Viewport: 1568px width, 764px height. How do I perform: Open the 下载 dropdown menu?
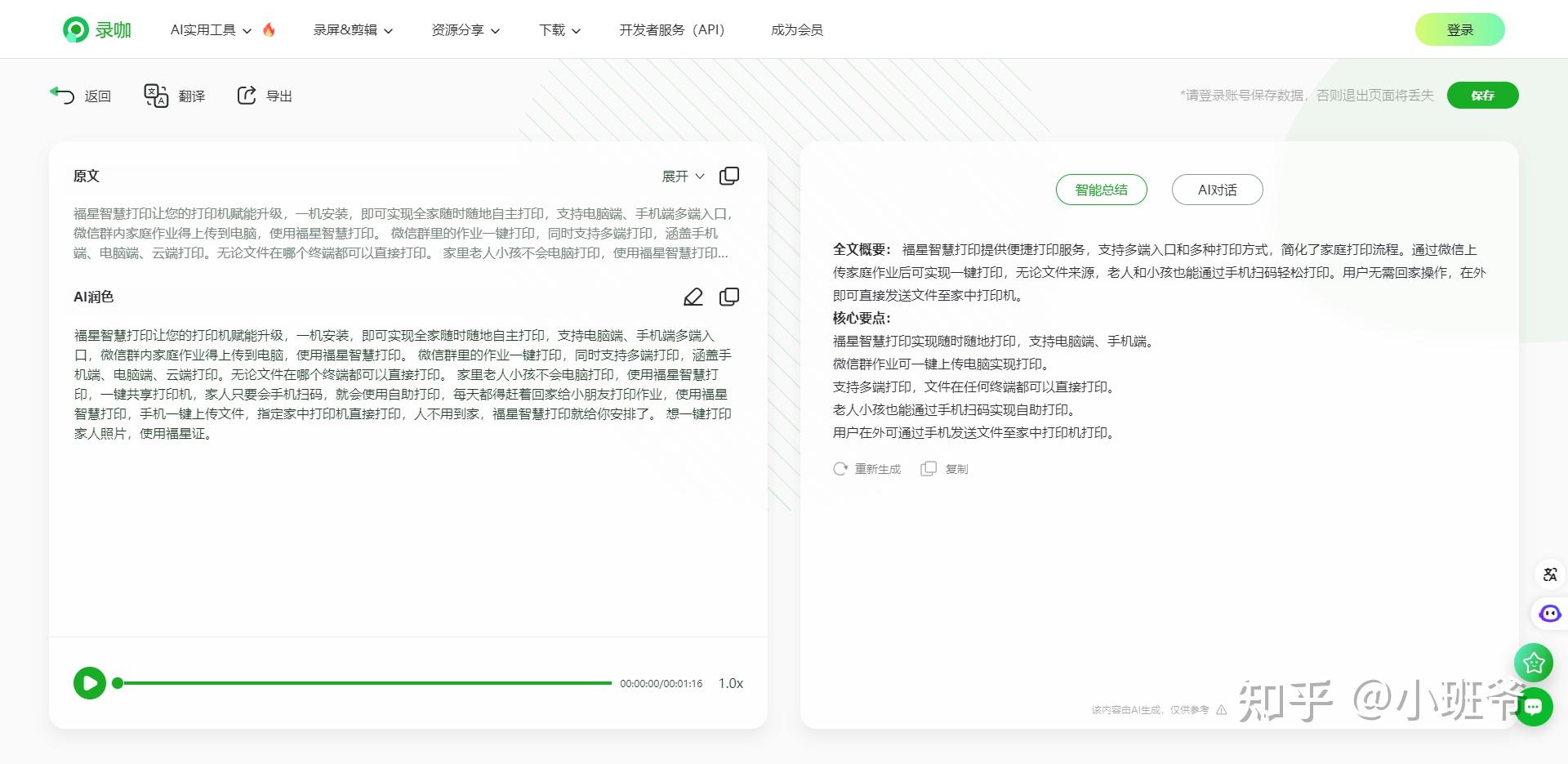[x=559, y=30]
